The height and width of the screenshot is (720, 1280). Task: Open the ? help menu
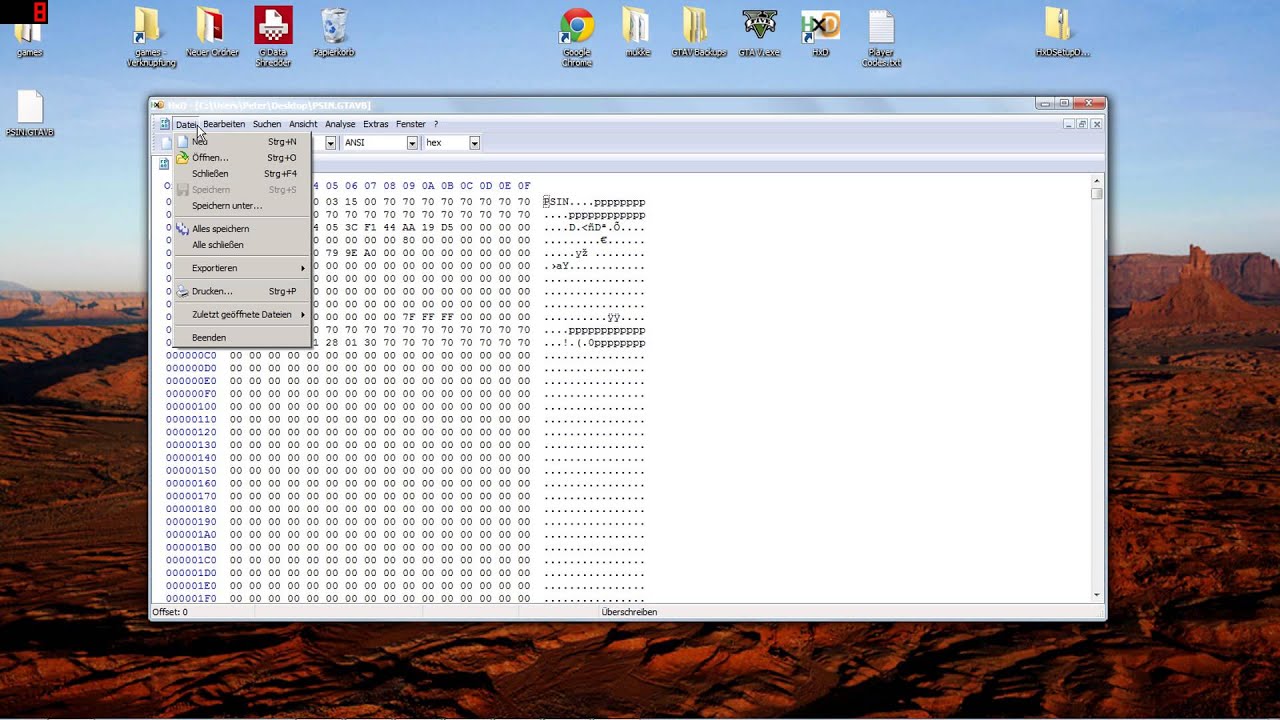(x=436, y=124)
